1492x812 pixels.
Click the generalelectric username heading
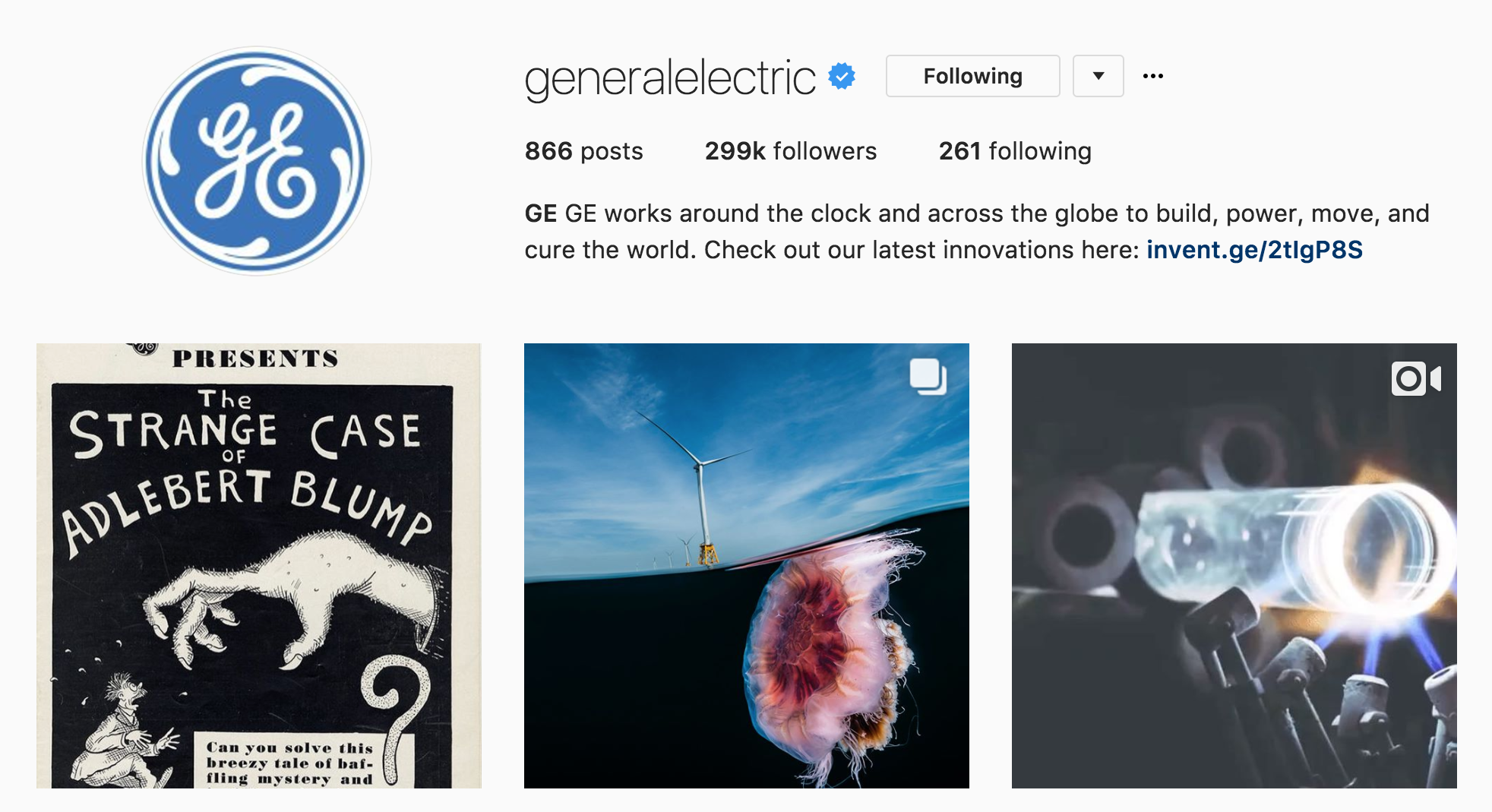[x=670, y=77]
